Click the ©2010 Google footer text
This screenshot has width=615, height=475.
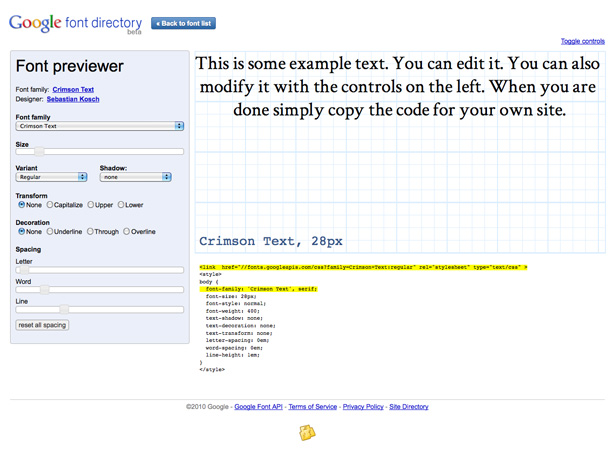pos(207,407)
